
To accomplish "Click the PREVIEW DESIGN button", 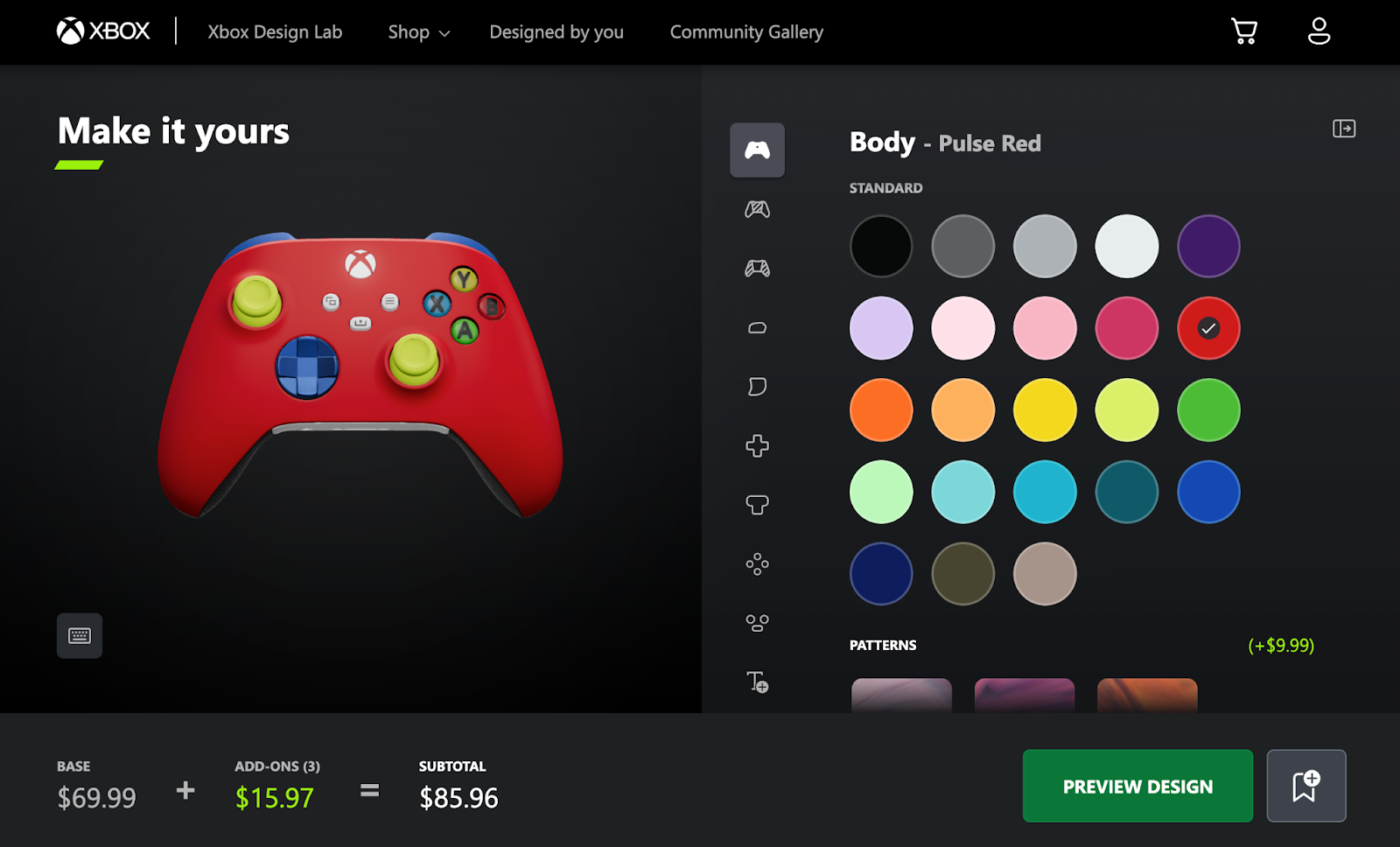I will tap(1137, 786).
